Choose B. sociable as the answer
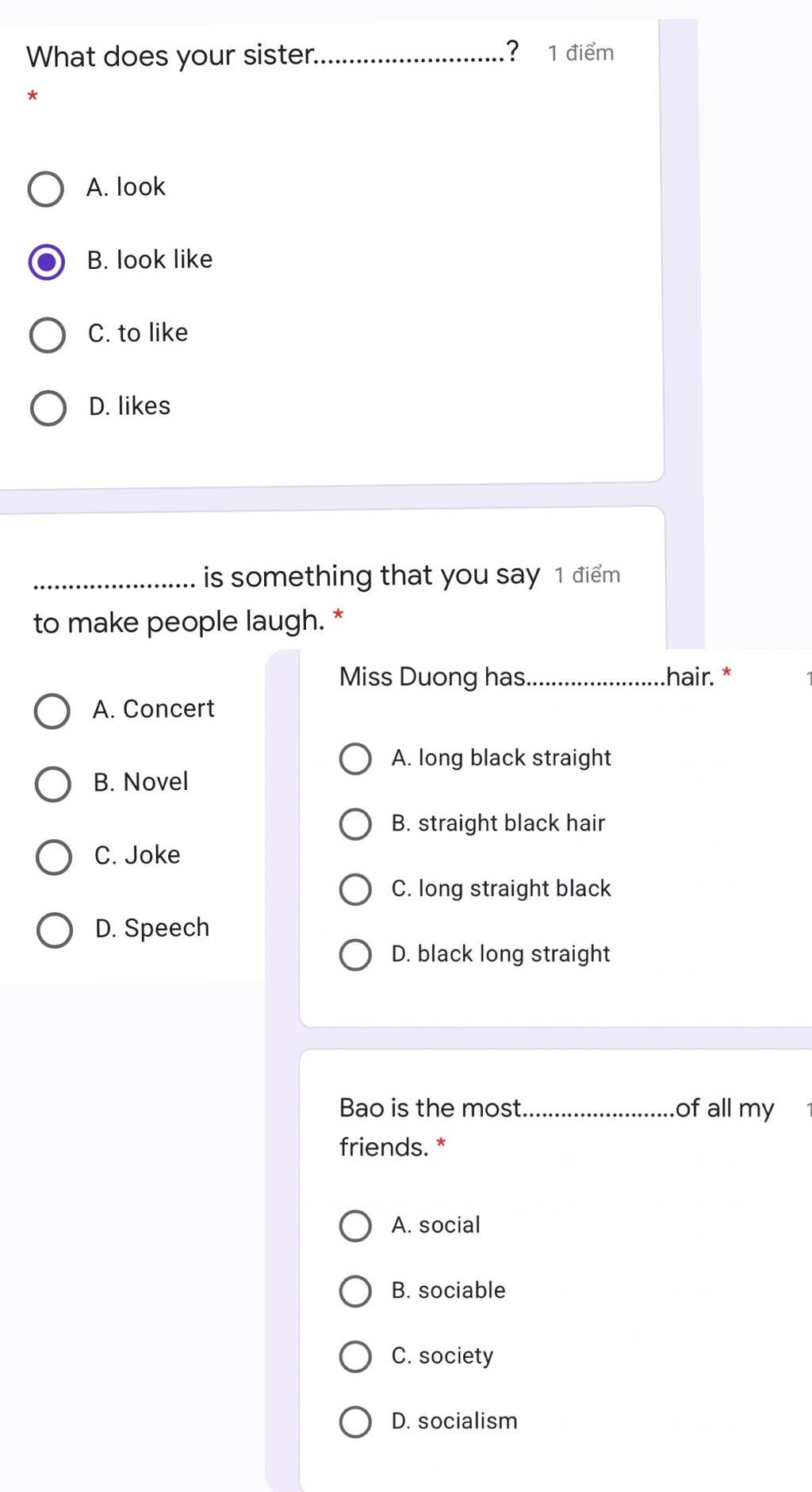The height and width of the screenshot is (1492, 812). point(355,1291)
